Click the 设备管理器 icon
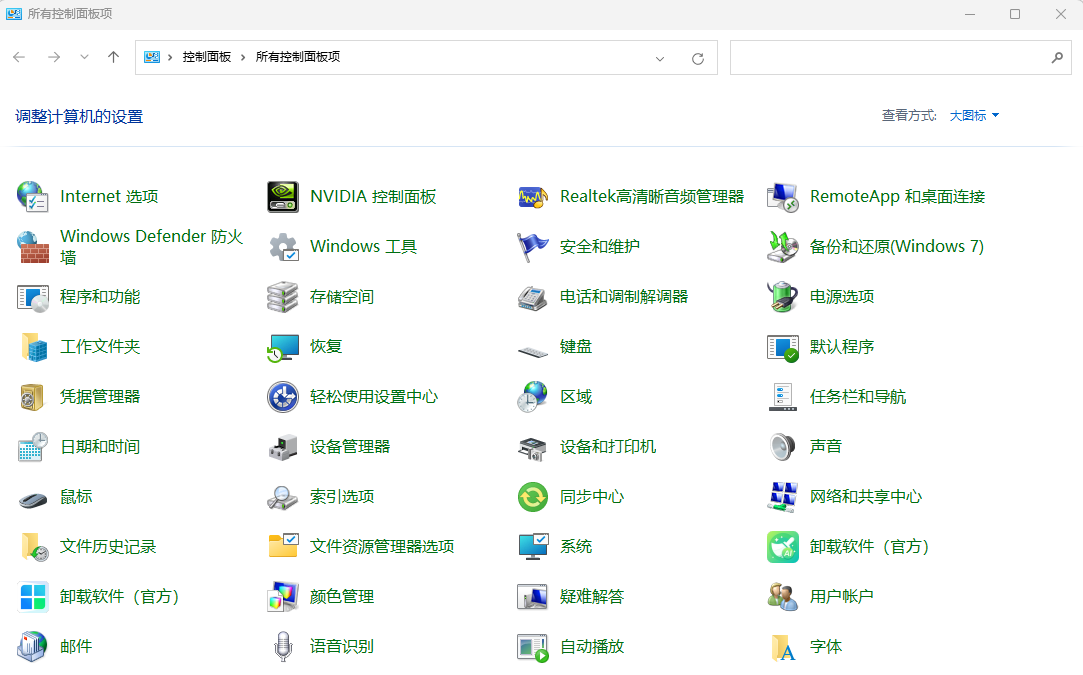 point(282,447)
